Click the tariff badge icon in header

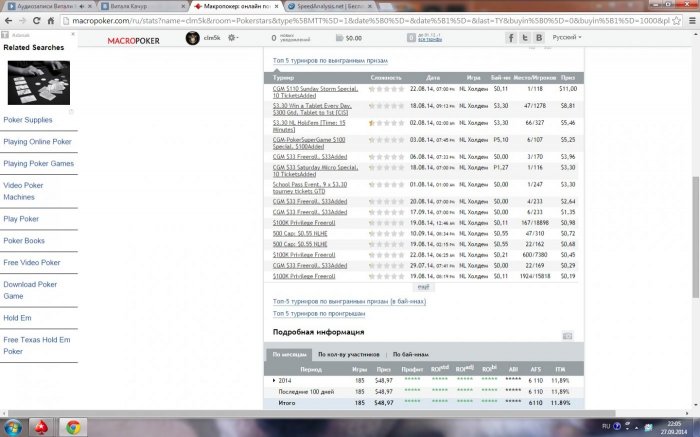(411, 38)
